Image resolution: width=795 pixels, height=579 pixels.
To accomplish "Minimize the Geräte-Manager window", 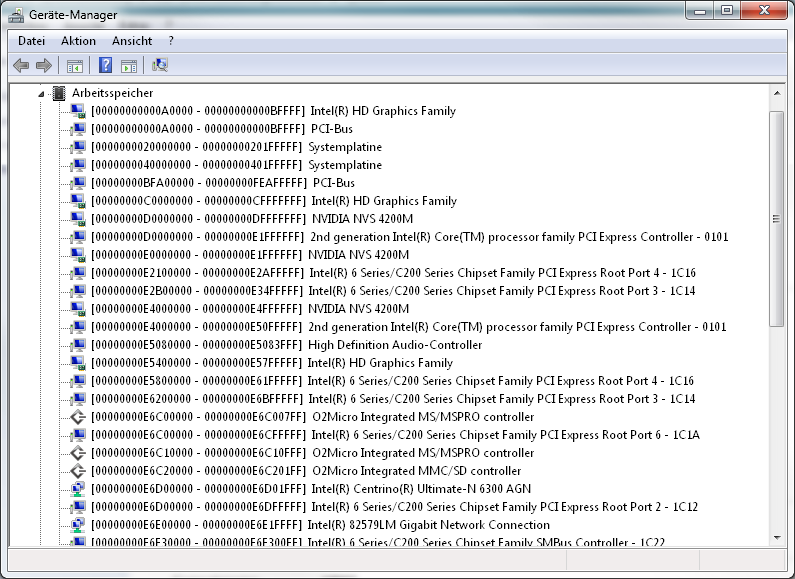I will 700,11.
